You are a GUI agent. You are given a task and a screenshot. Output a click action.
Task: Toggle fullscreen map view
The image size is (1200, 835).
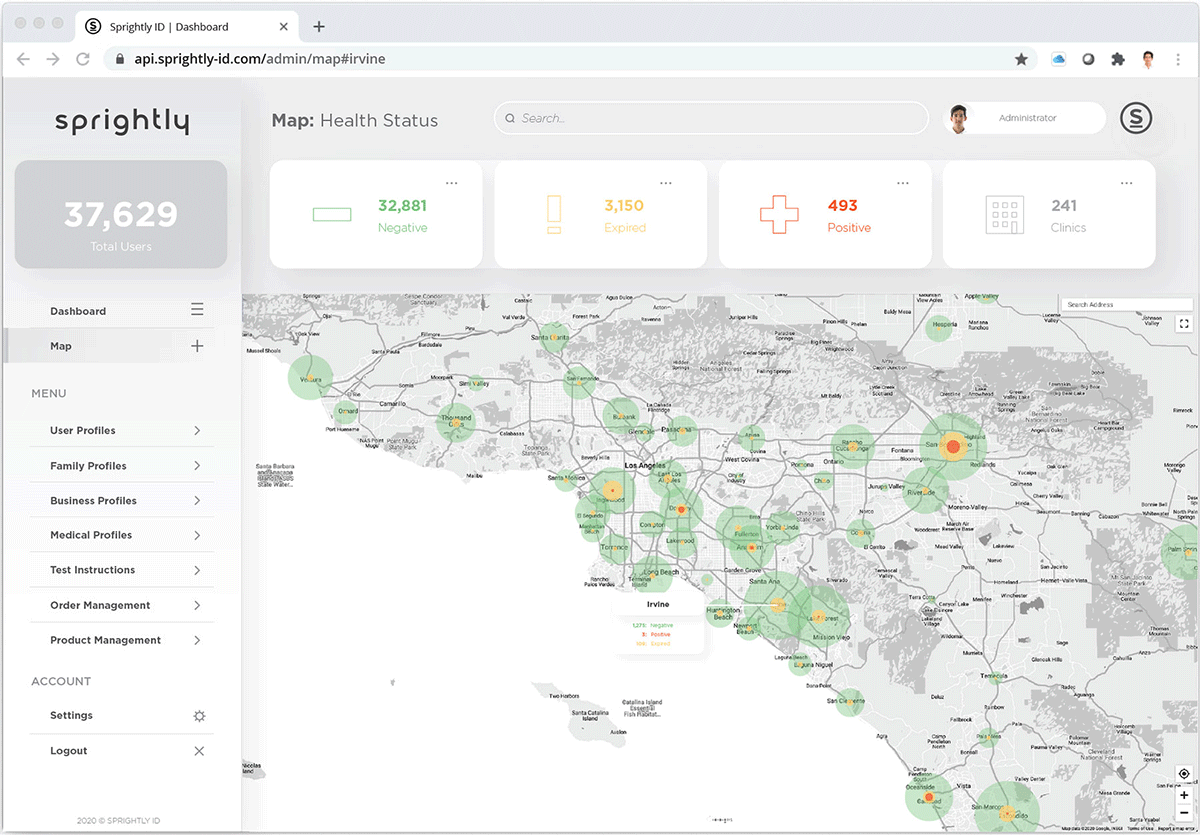point(1184,323)
